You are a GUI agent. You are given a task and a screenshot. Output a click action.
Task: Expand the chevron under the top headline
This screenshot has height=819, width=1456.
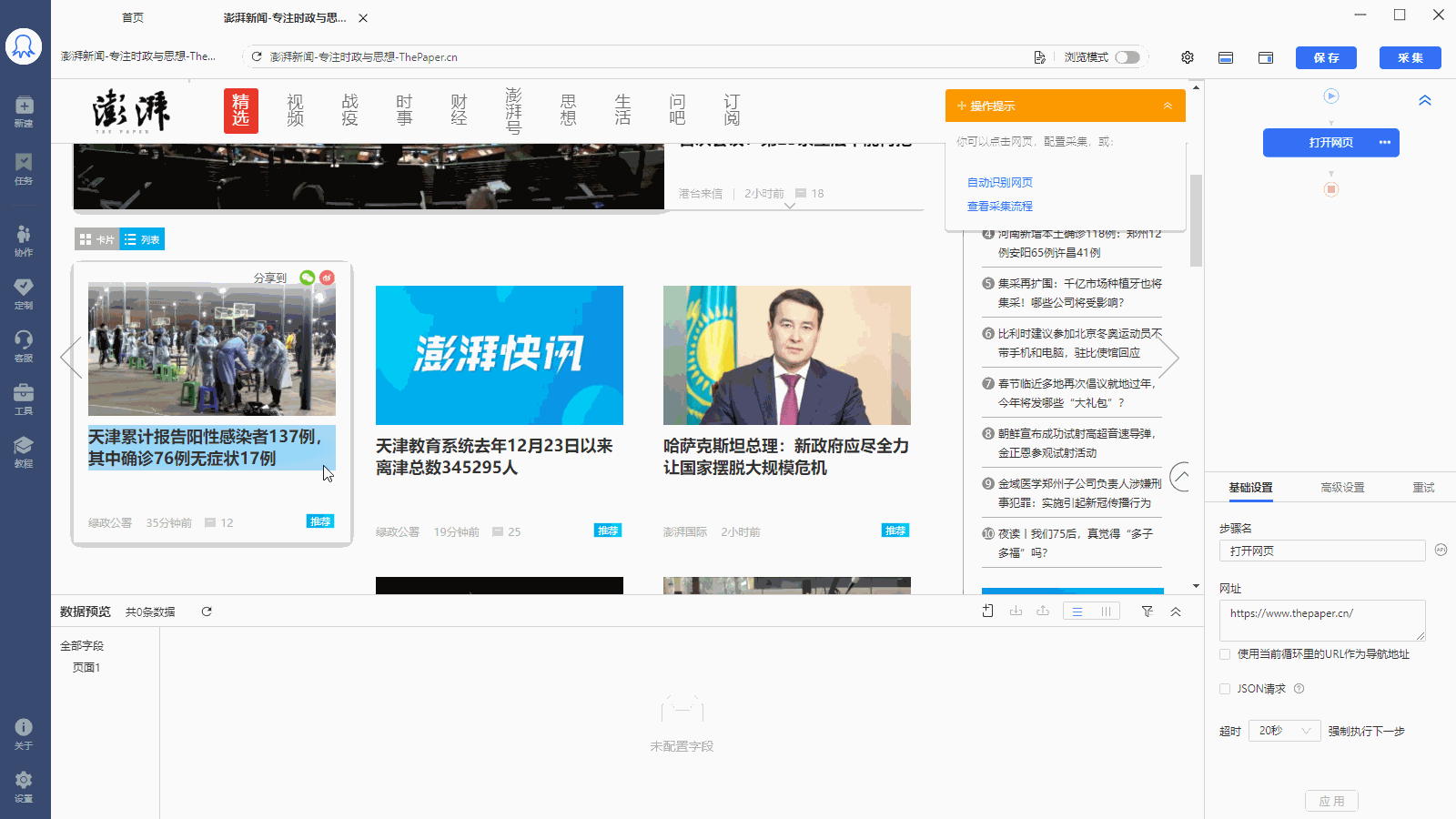tap(790, 207)
